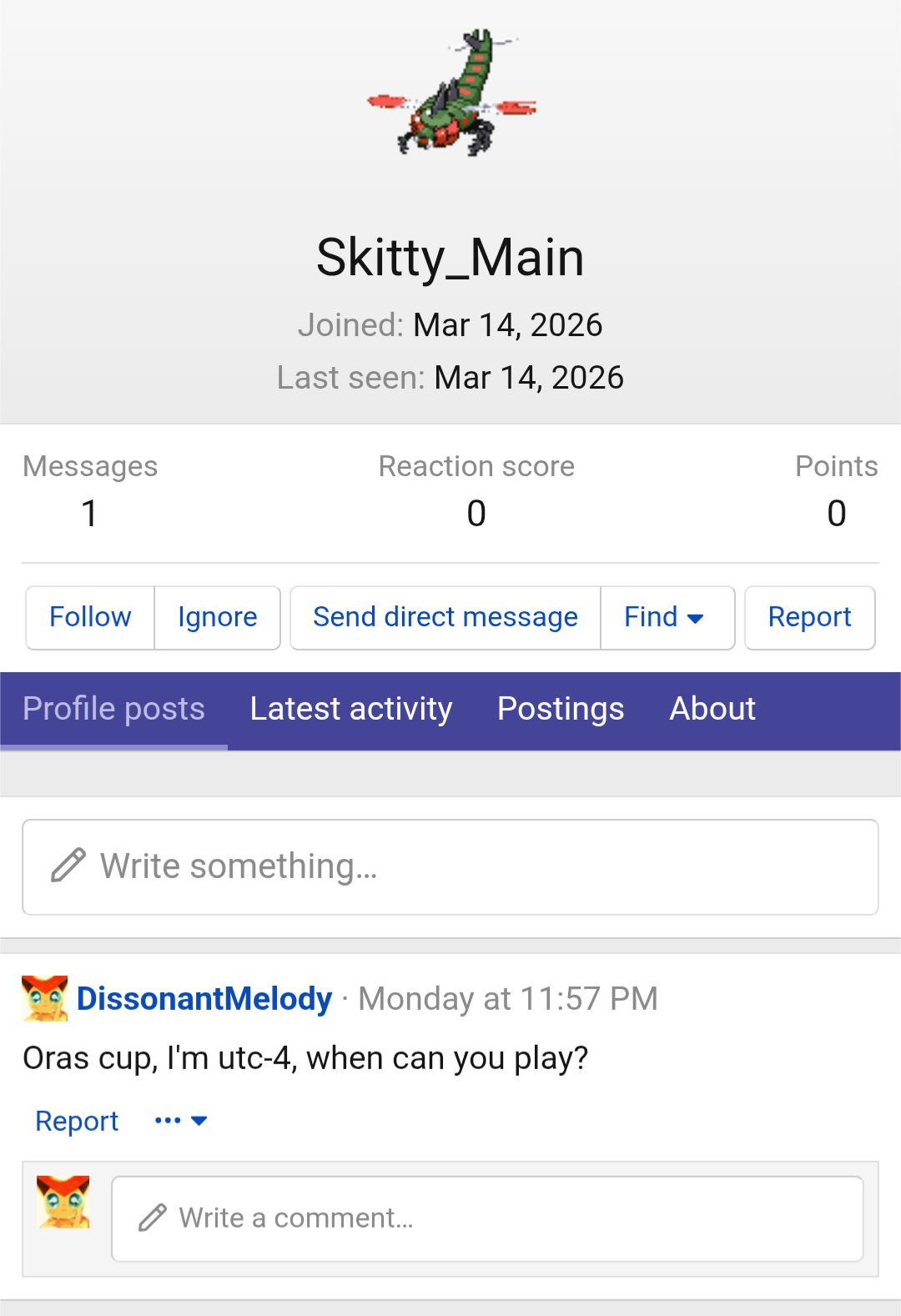
Task: Click Skitty_Main's profile avatar image
Action: tap(451, 93)
